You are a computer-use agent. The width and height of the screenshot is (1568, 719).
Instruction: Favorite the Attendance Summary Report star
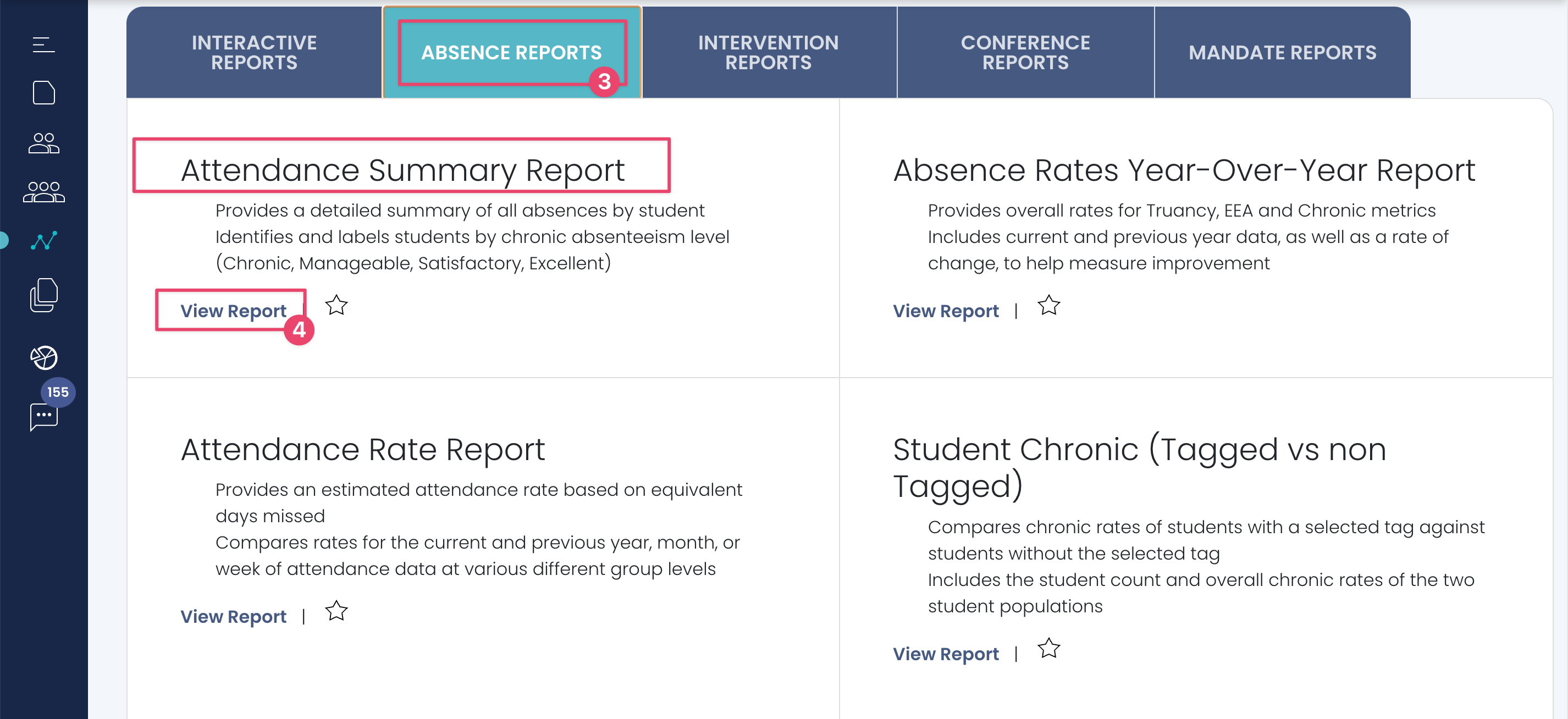pyautogui.click(x=336, y=306)
